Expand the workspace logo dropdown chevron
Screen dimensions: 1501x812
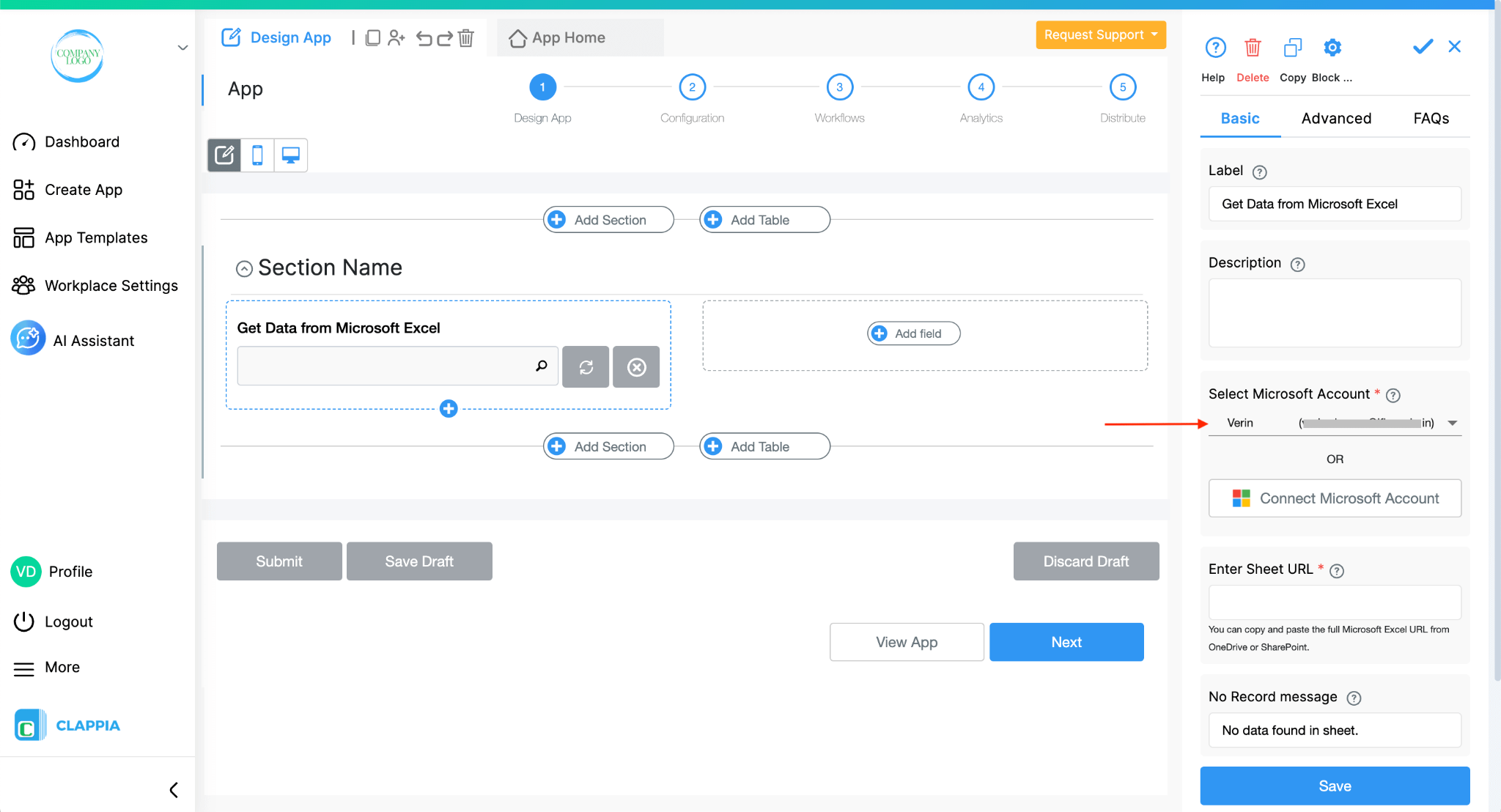coord(182,48)
